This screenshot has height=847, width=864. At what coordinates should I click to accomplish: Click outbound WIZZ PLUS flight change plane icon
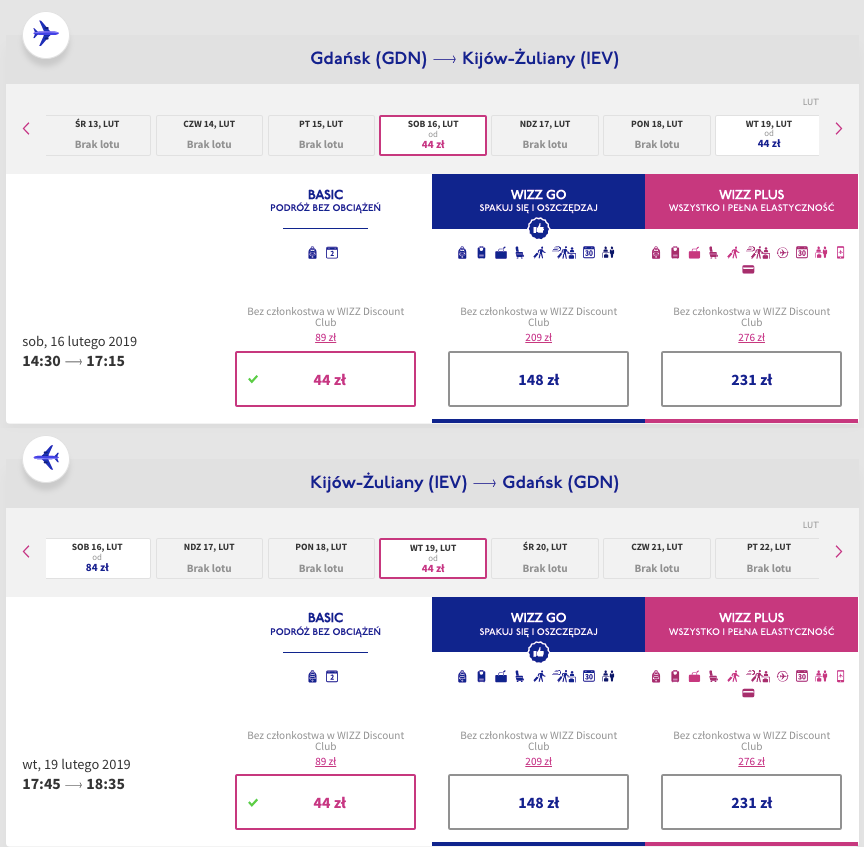pyautogui.click(x=782, y=253)
